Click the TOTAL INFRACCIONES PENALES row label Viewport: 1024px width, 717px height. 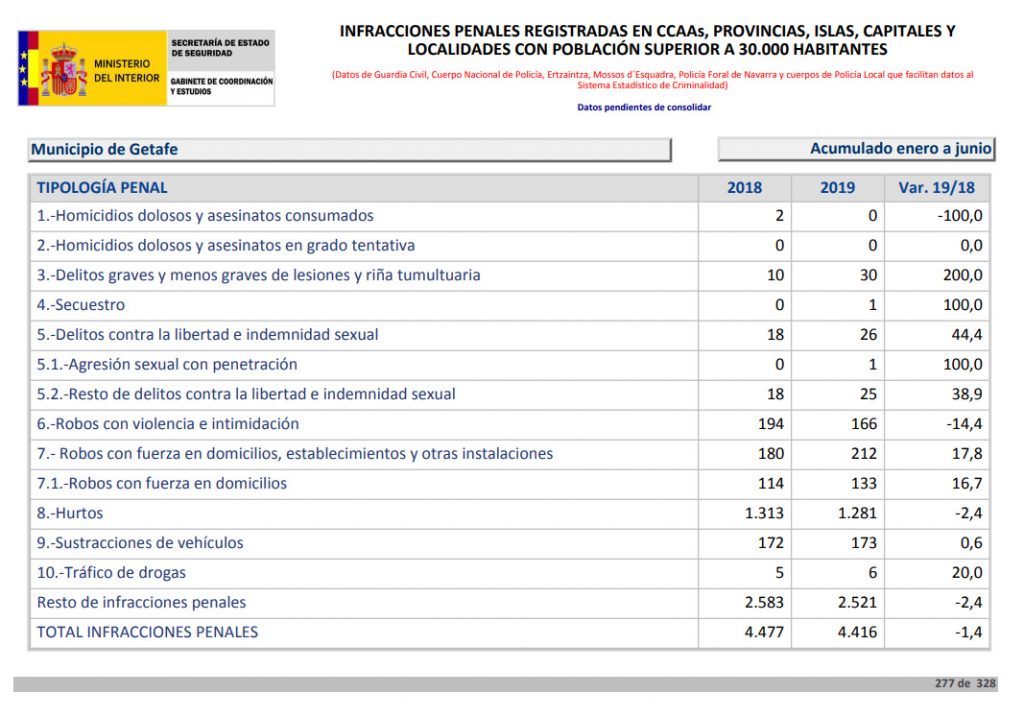coord(147,632)
